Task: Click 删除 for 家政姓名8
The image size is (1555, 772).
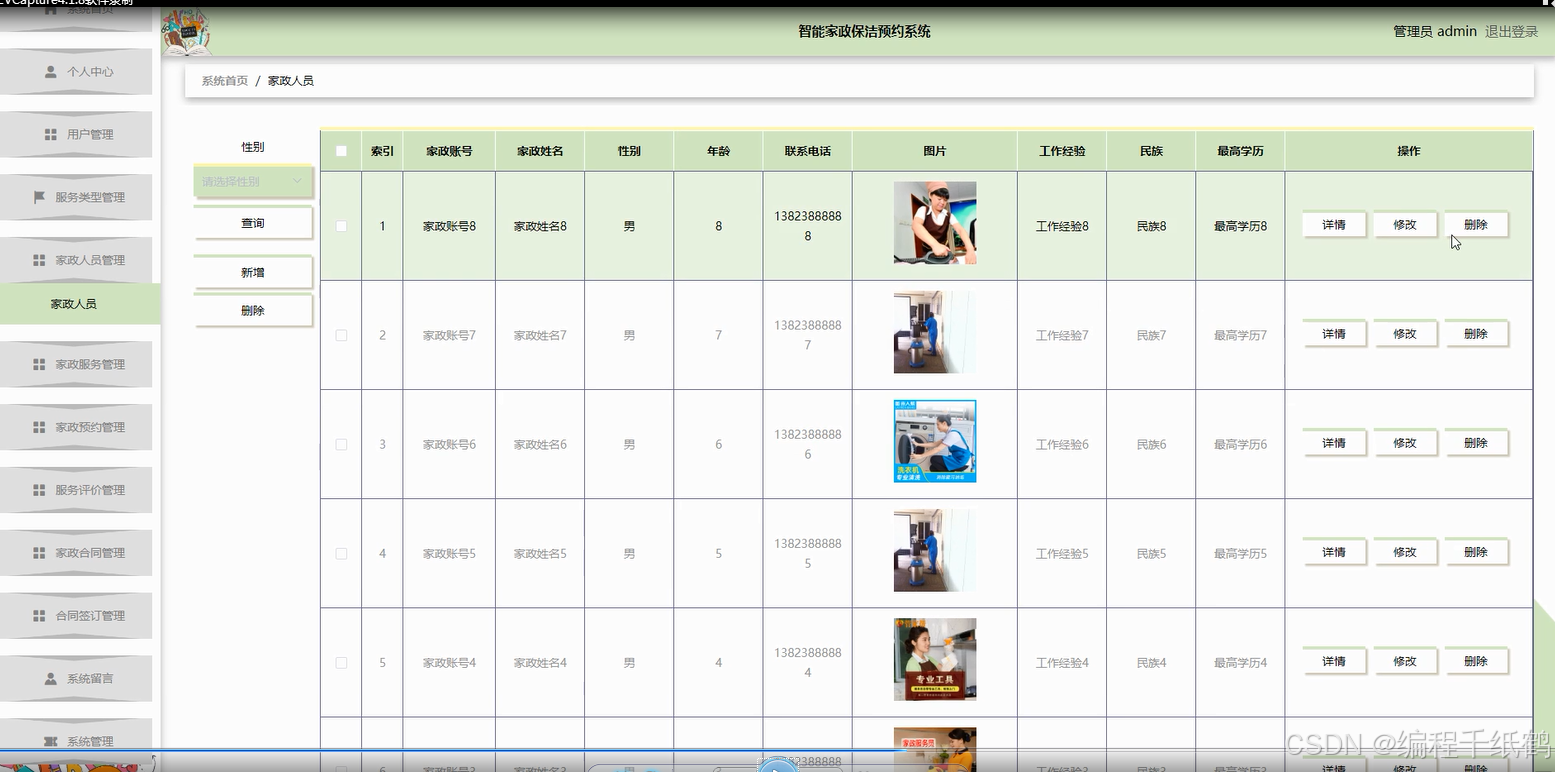Action: point(1476,225)
